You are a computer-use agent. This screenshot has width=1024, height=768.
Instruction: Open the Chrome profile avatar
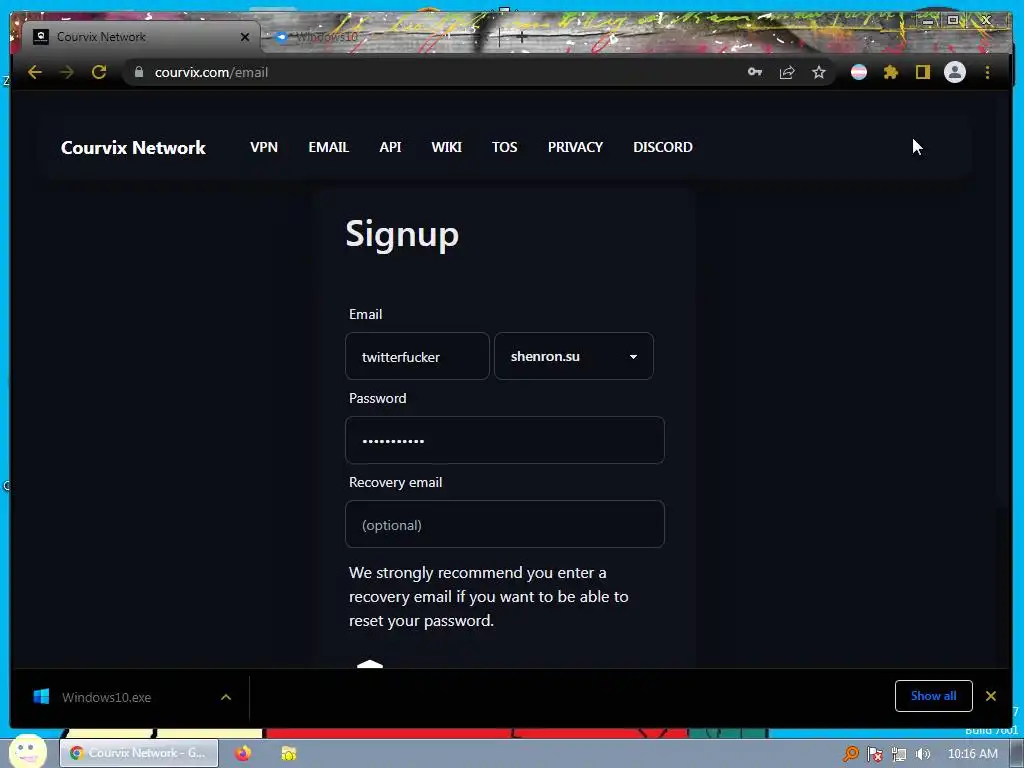(x=955, y=72)
